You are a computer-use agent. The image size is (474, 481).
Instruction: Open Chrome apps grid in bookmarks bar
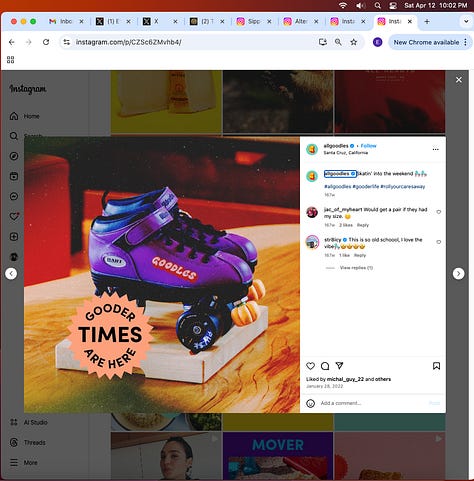(x=10, y=60)
